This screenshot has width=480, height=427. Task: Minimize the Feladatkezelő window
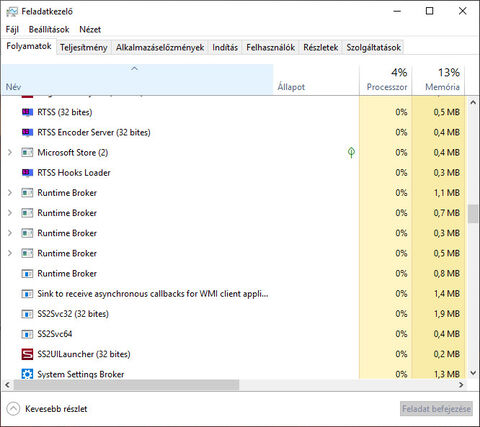click(x=397, y=11)
